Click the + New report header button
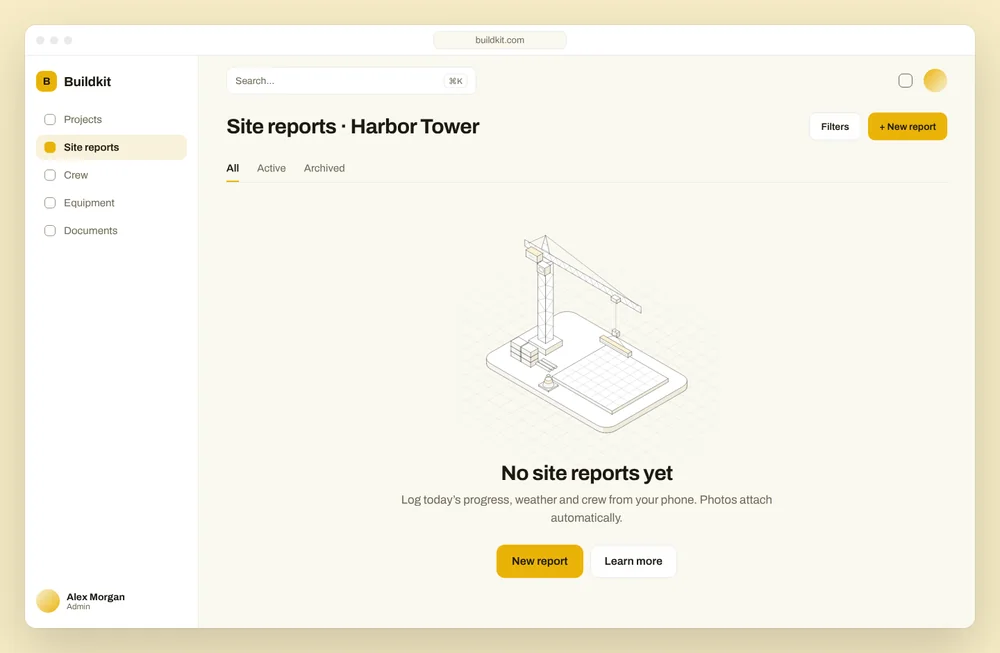Image resolution: width=1000 pixels, height=653 pixels. click(x=908, y=126)
